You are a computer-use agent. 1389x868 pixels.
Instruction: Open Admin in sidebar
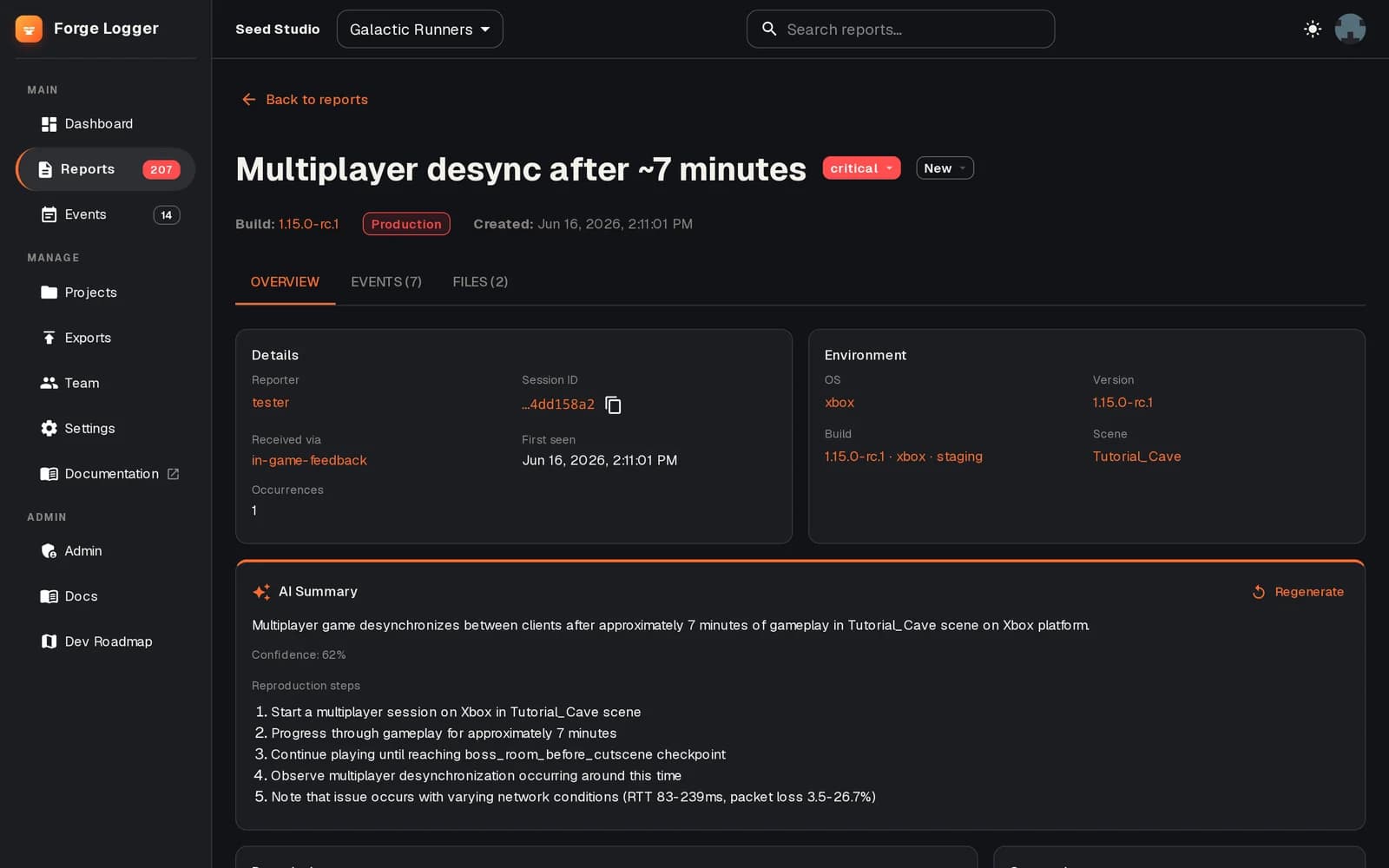click(x=105, y=551)
